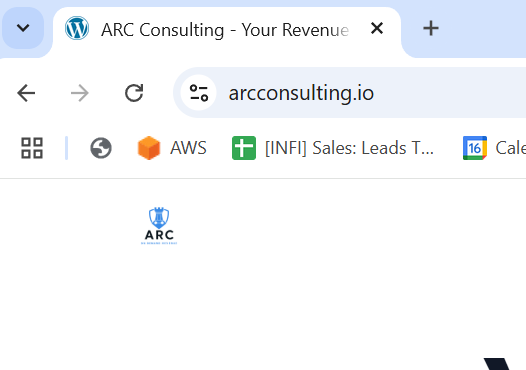Open the [INFI] Sales: Leads bookmark text
The width and height of the screenshot is (526, 370).
[349, 148]
